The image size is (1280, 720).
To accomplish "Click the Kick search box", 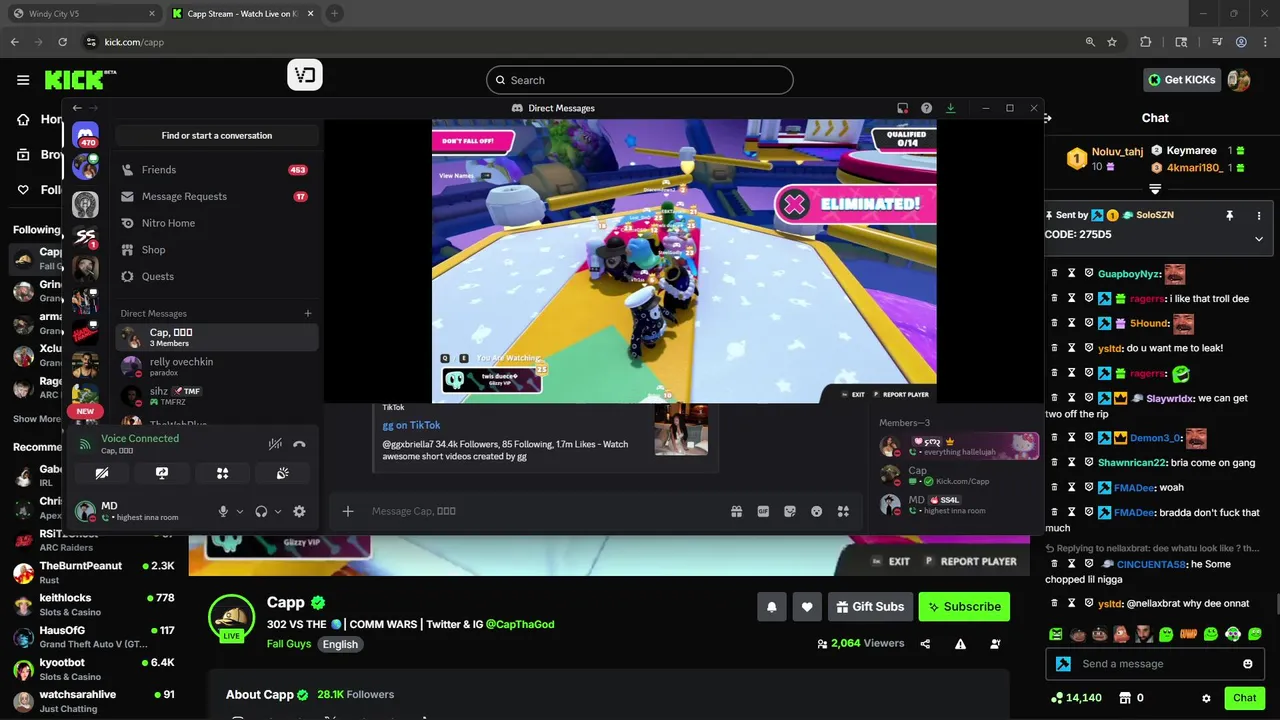I will click(x=640, y=80).
